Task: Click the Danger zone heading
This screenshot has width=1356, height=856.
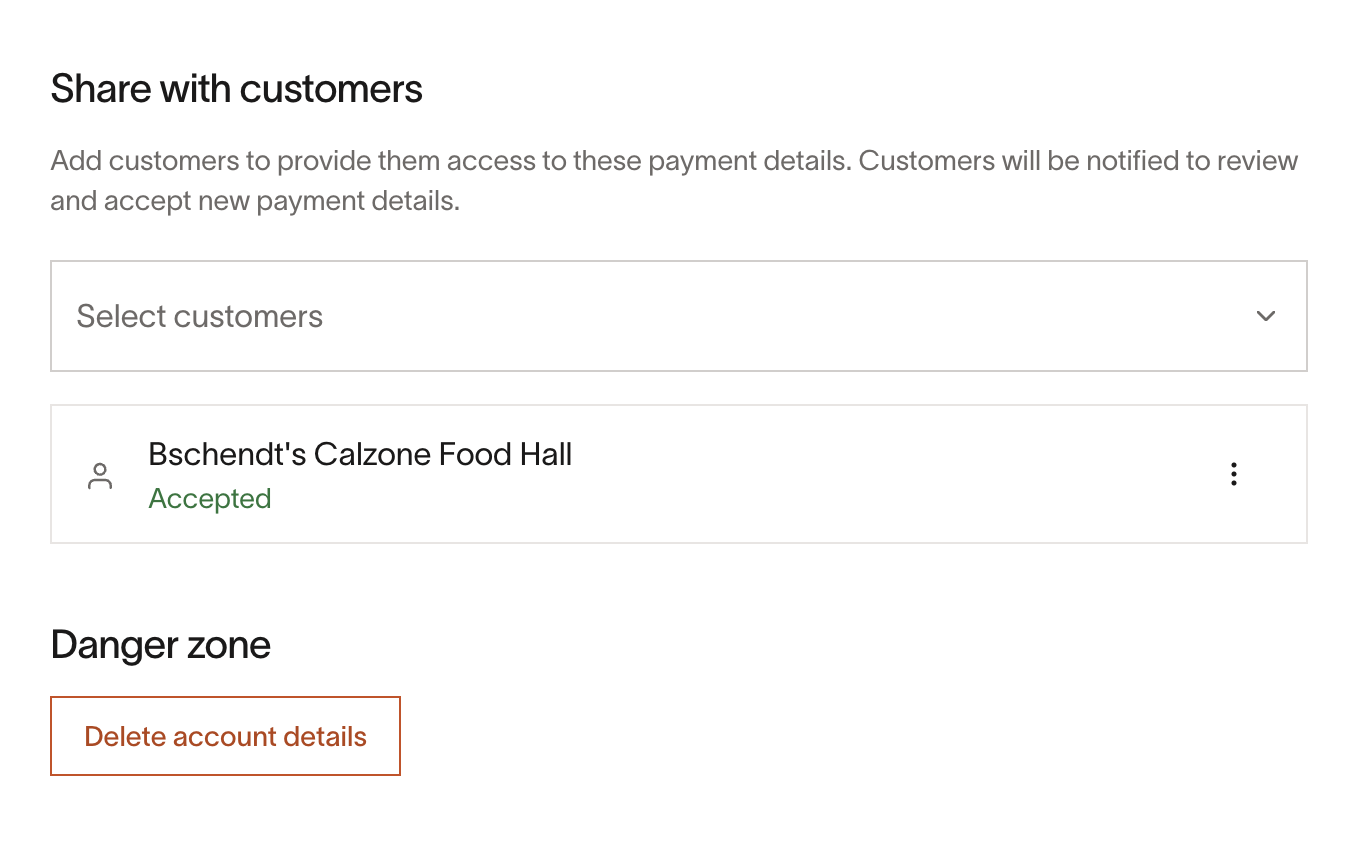Action: [x=161, y=645]
